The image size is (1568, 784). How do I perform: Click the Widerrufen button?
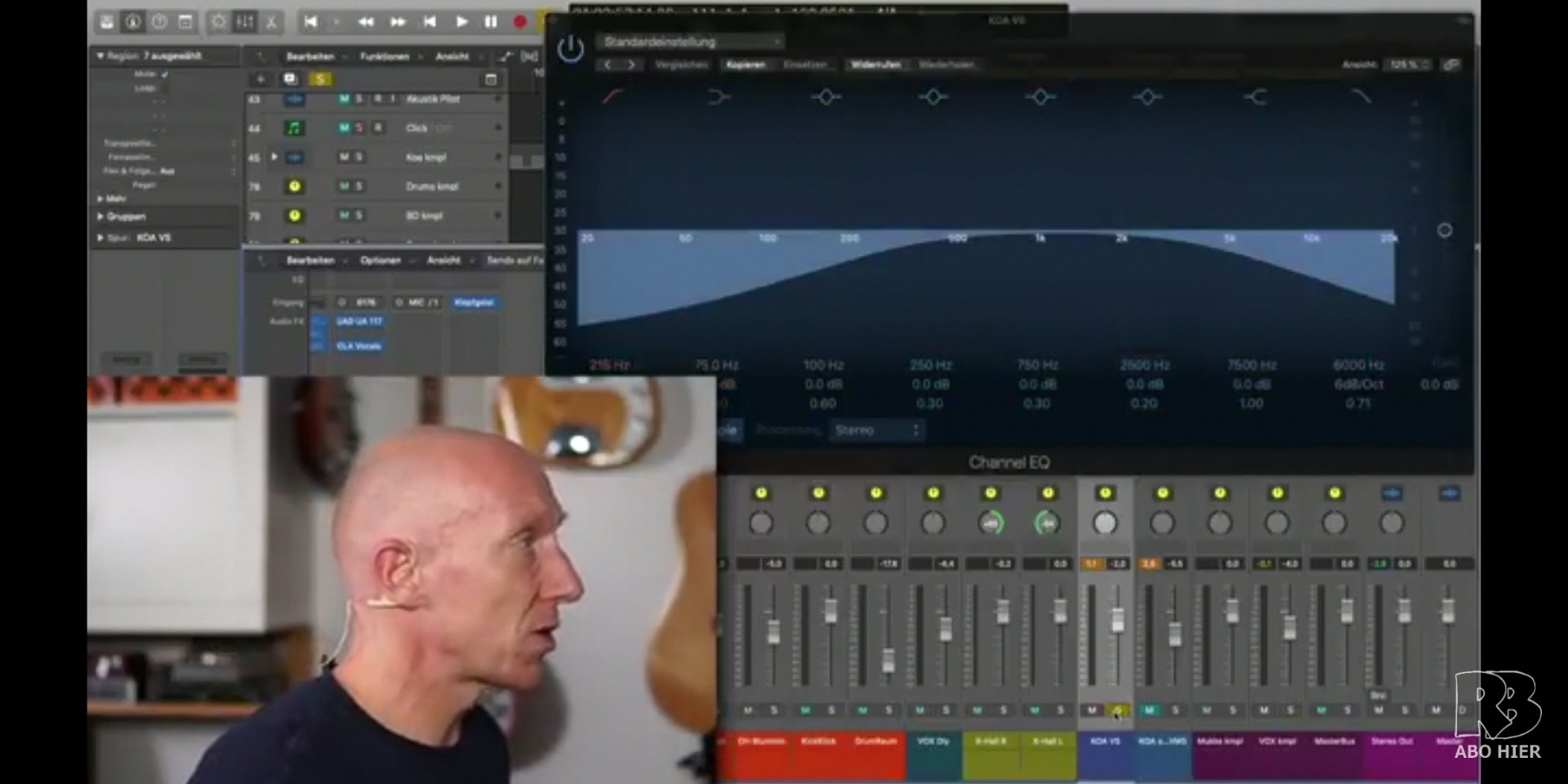tap(876, 65)
